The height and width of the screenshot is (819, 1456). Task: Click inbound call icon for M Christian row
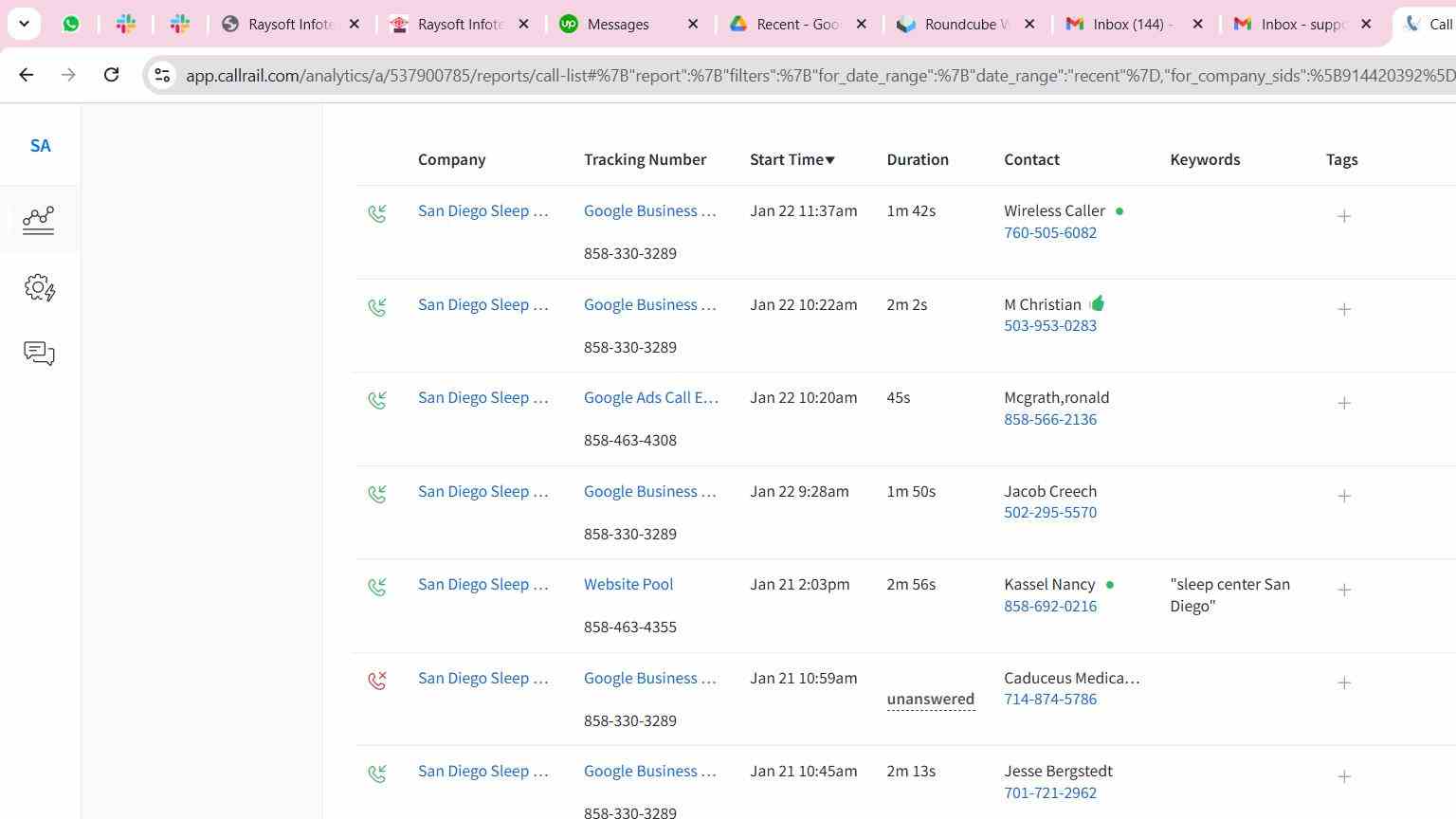[377, 307]
